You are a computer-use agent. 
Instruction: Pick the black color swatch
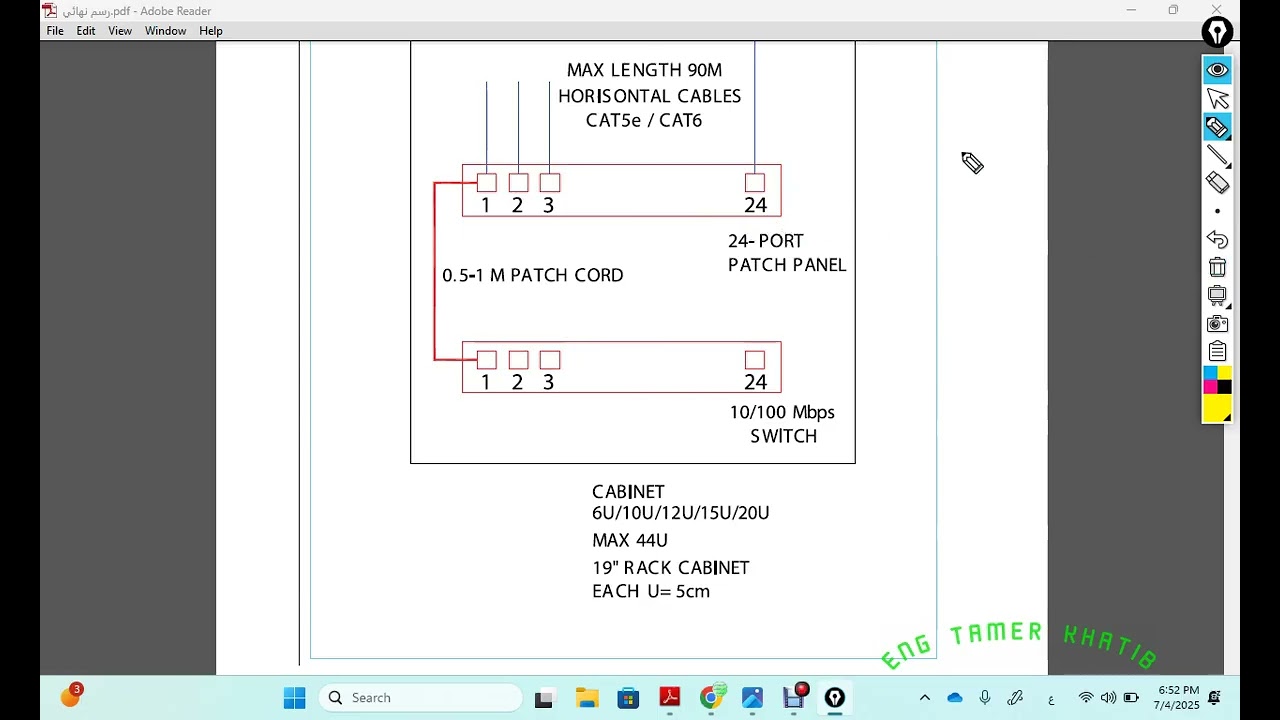pyautogui.click(x=1224, y=387)
